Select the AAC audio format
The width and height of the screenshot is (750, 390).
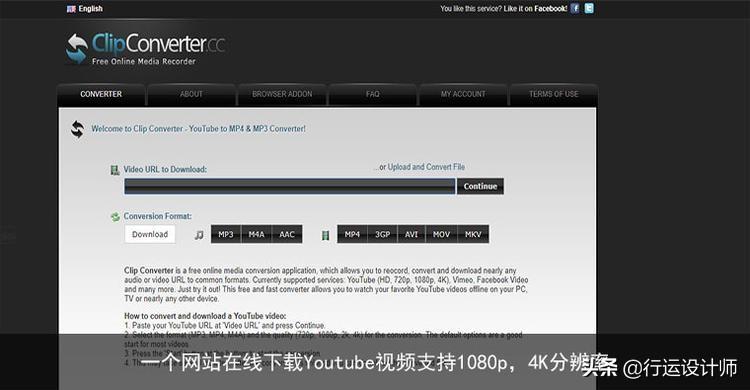[287, 234]
